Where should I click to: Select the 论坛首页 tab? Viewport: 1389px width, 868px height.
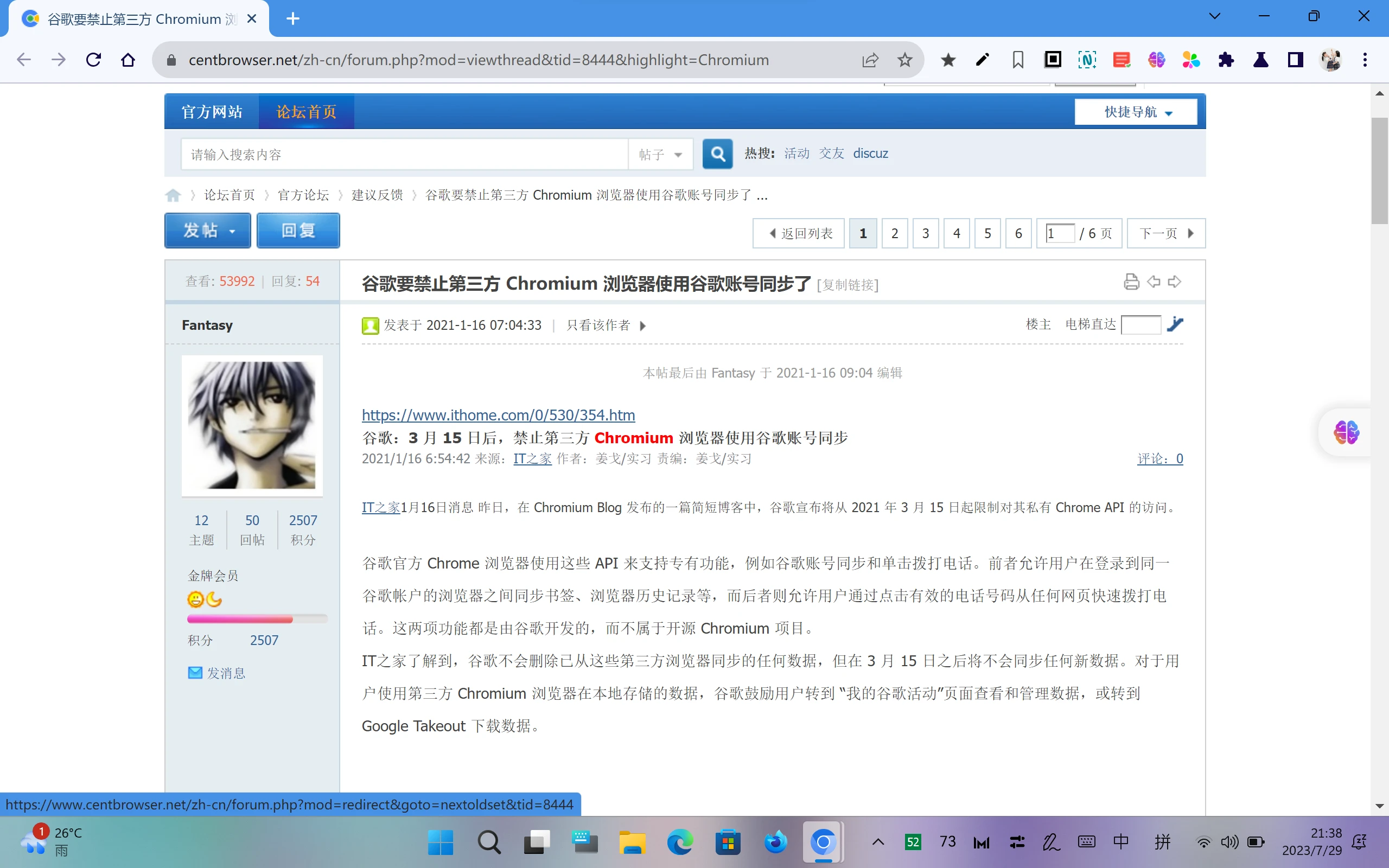click(x=306, y=111)
